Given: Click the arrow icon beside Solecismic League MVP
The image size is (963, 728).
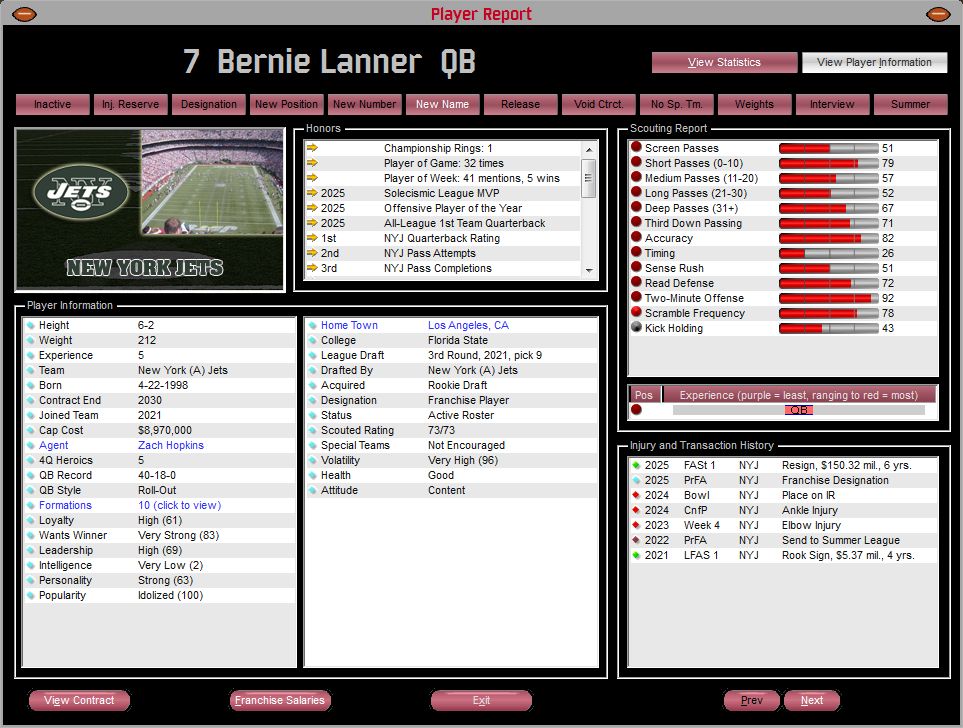Looking at the screenshot, I should [x=312, y=193].
